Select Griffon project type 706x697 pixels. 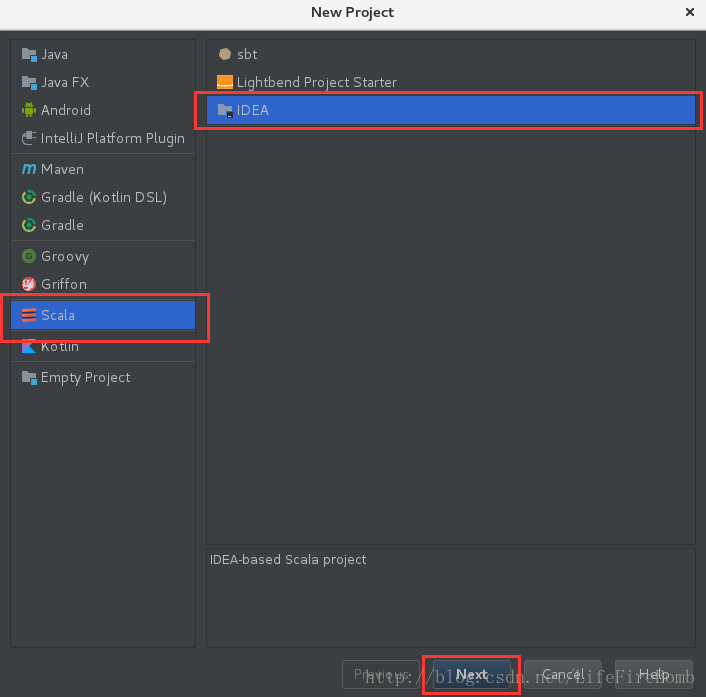coord(103,284)
